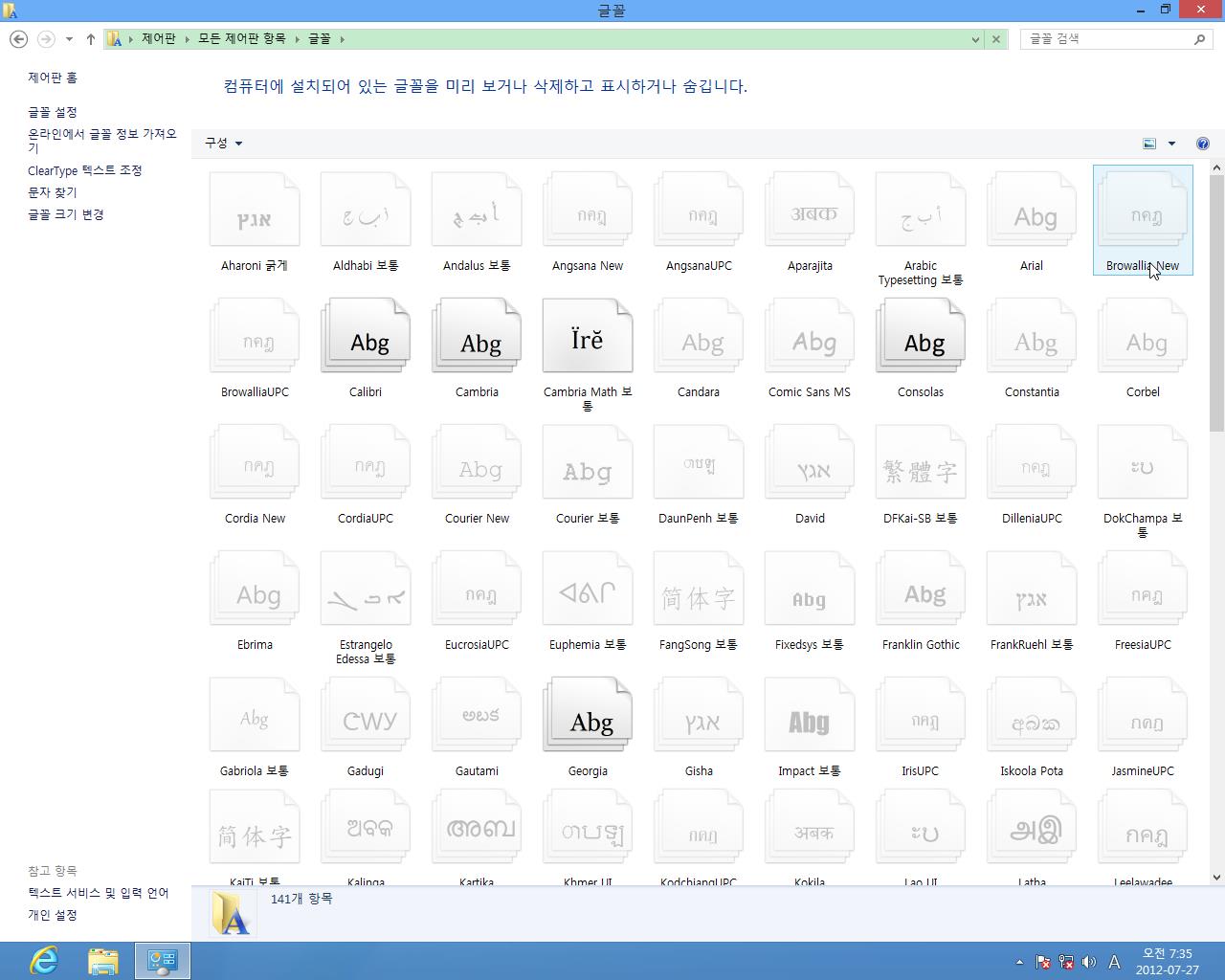Open 제어판 홈 link
The width and height of the screenshot is (1225, 980).
(x=53, y=78)
